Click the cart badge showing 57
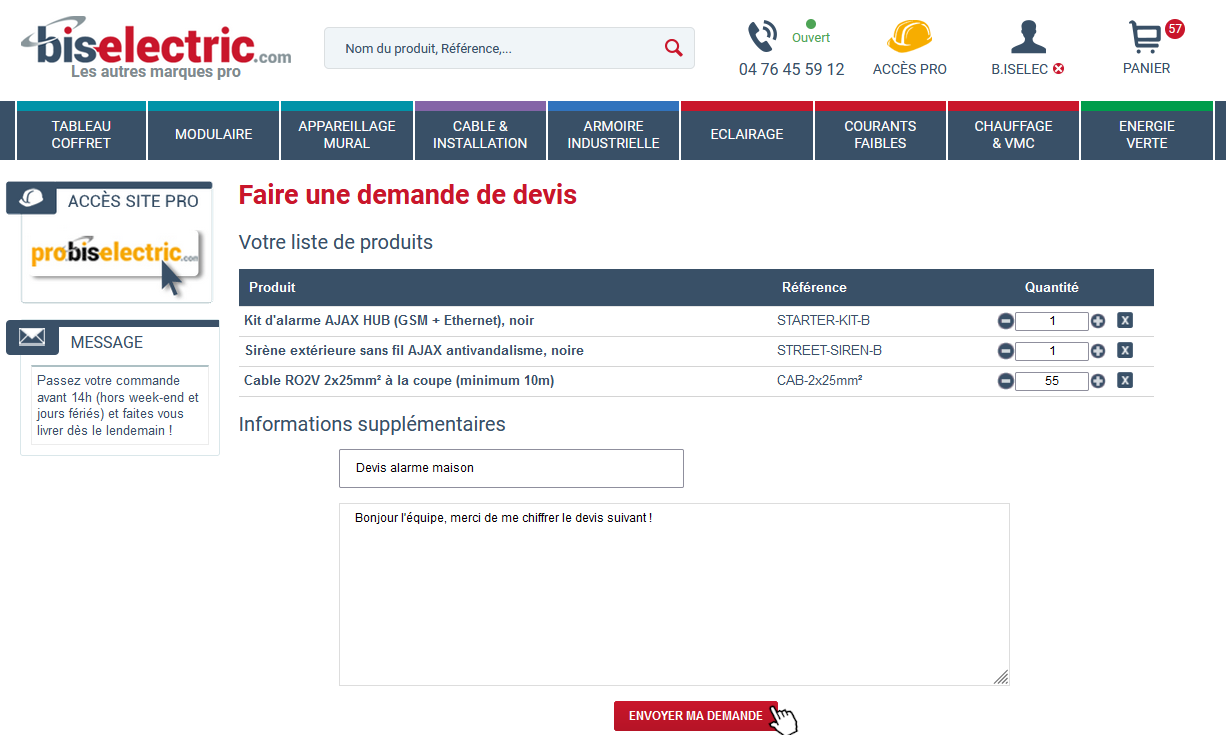The width and height of the screenshot is (1226, 735). tap(1174, 29)
